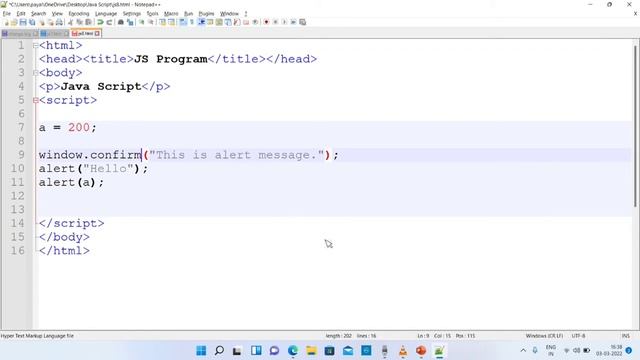Show the Document Map panel icon
The height and width of the screenshot is (360, 640).
coord(219,22)
